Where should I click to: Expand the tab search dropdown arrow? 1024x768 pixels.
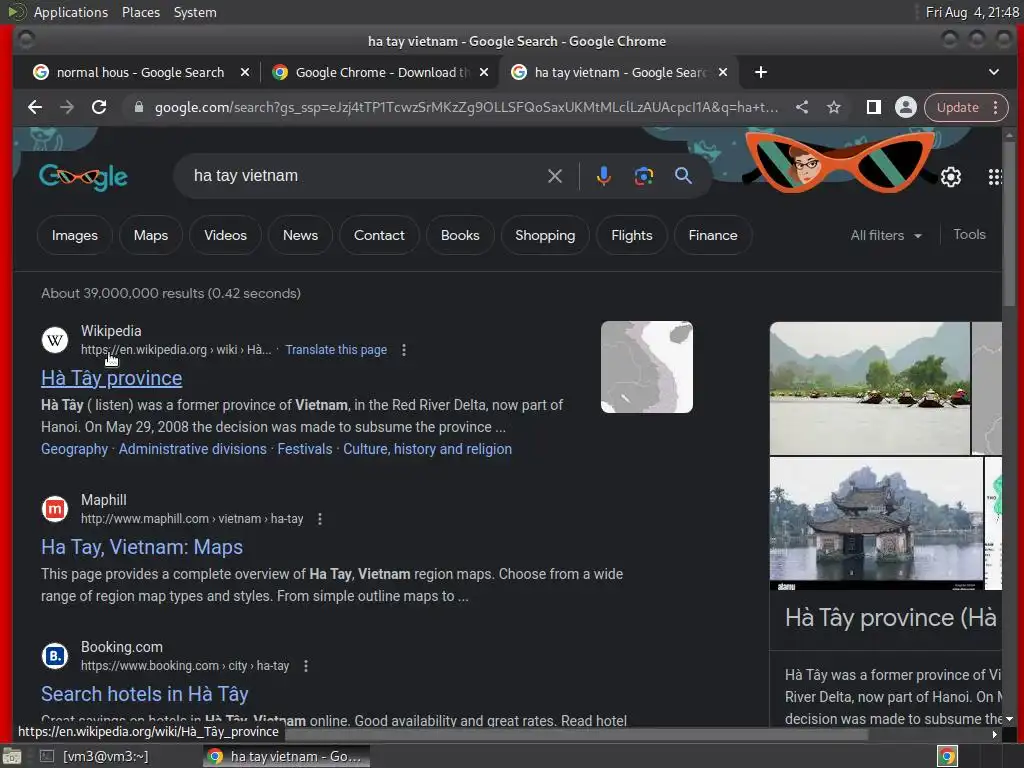(993, 72)
